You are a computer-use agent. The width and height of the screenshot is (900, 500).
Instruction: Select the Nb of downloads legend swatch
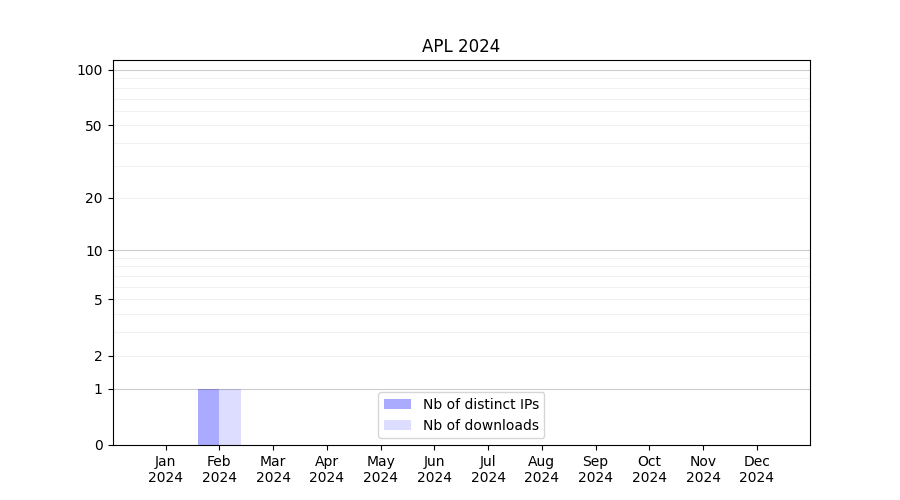pyautogui.click(x=397, y=425)
